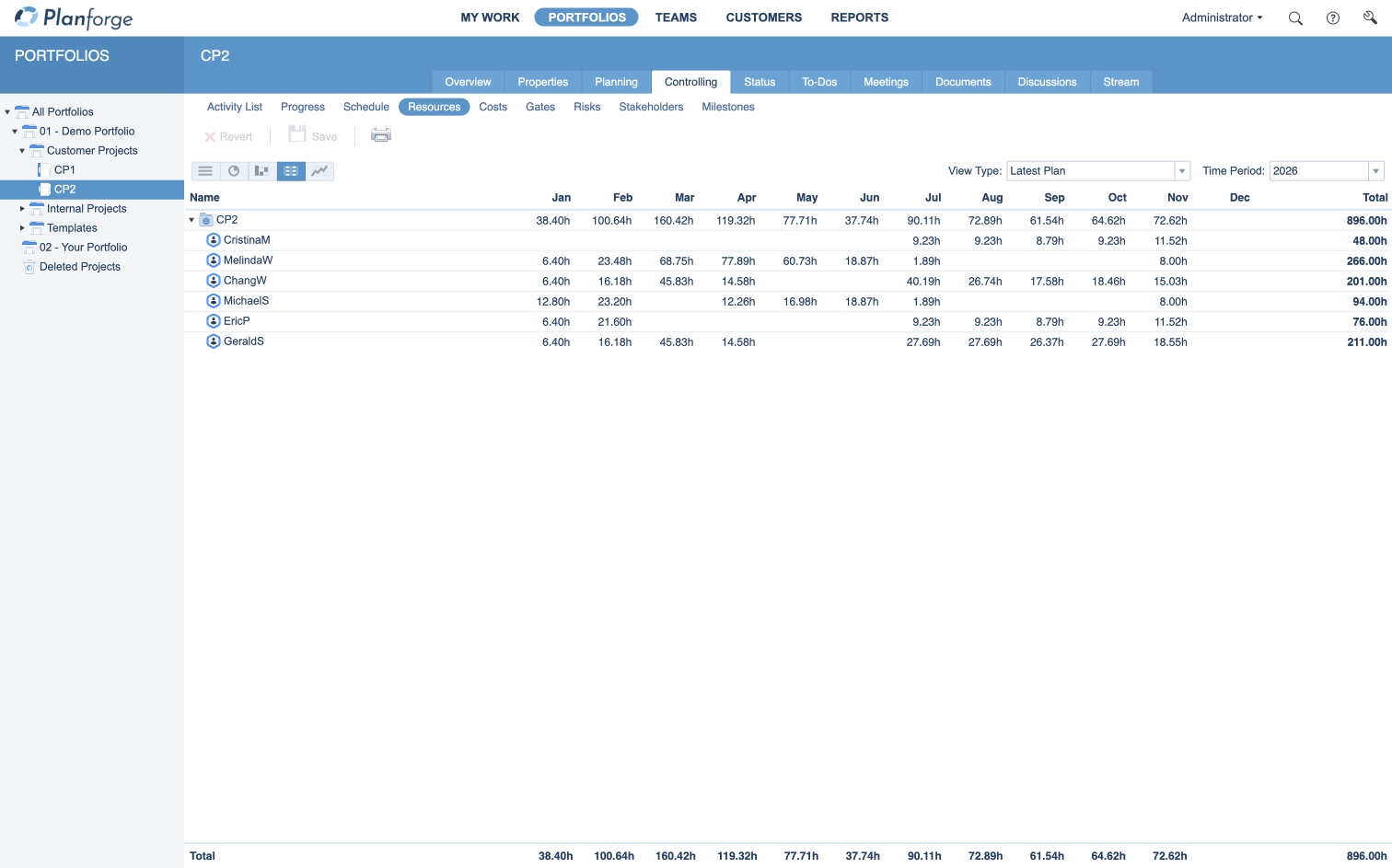
Task: Click the print icon in the toolbar
Action: [381, 135]
